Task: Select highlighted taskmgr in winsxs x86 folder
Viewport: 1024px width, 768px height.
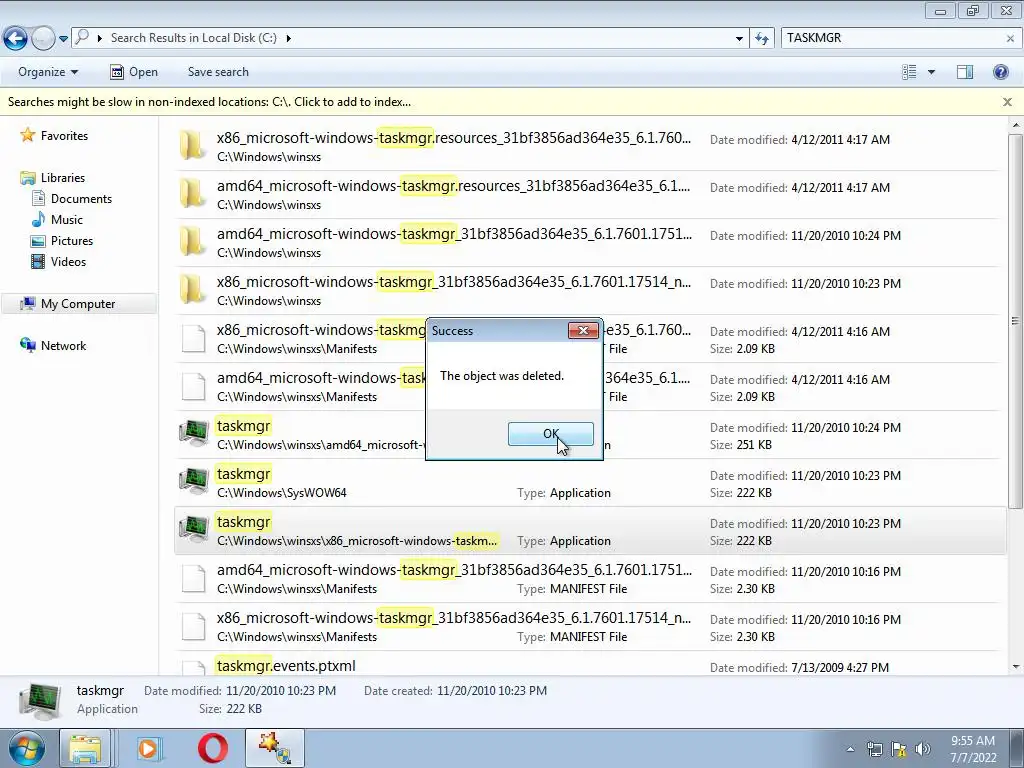Action: 590,531
